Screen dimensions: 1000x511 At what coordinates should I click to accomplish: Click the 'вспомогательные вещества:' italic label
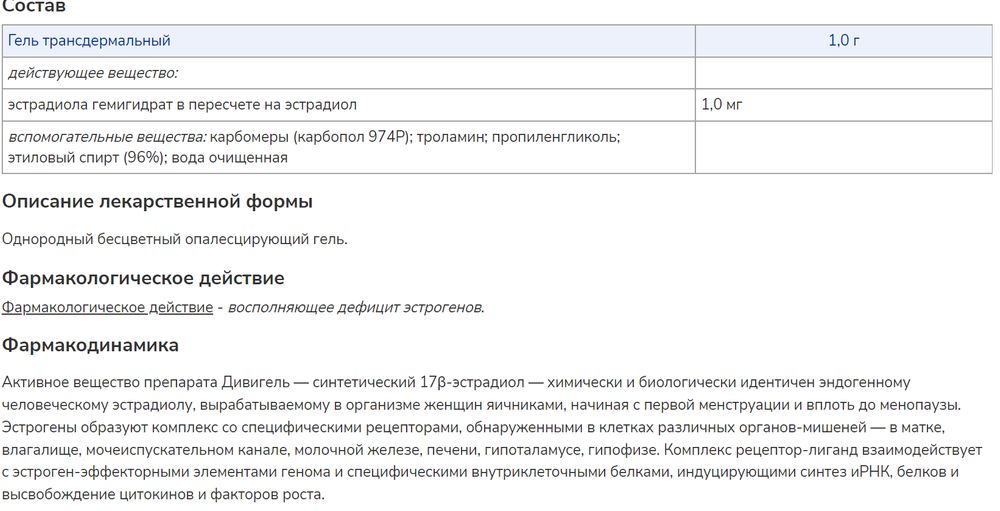click(x=107, y=137)
